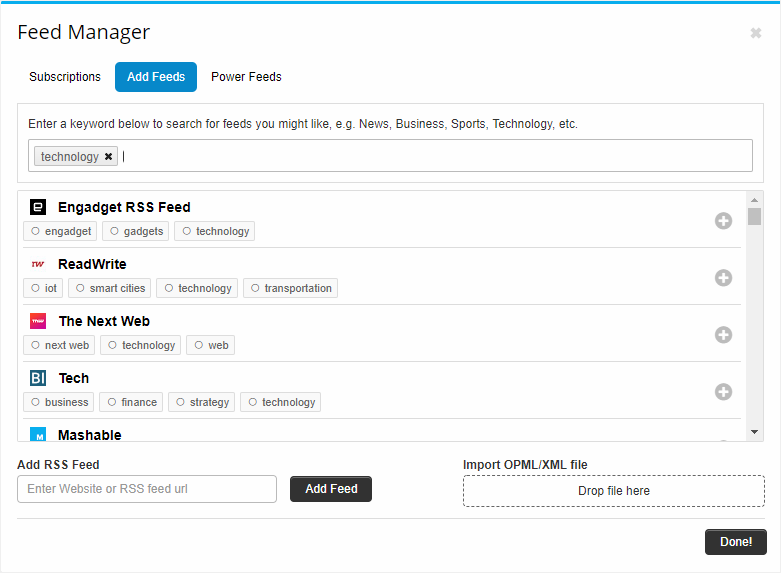The image size is (781, 573).
Task: Click the Mashable logo icon
Action: coord(38,434)
